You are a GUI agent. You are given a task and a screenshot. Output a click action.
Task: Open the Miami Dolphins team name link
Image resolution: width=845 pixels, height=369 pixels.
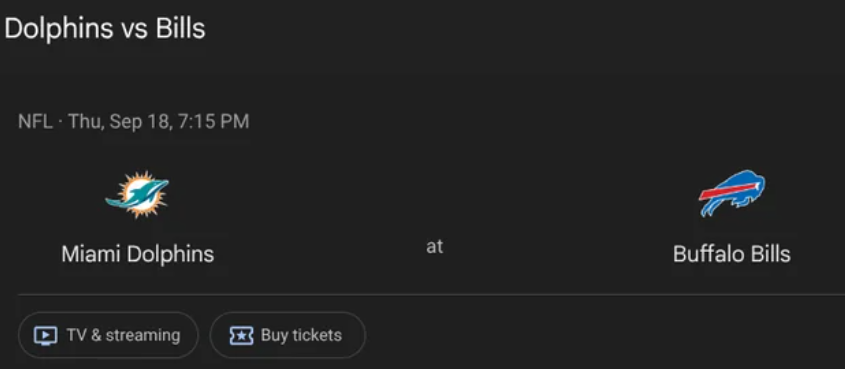(x=137, y=254)
